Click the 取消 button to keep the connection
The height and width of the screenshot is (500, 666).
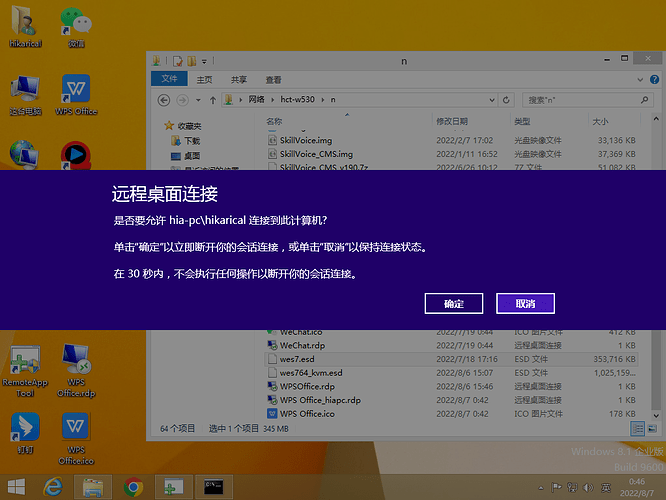pos(525,303)
